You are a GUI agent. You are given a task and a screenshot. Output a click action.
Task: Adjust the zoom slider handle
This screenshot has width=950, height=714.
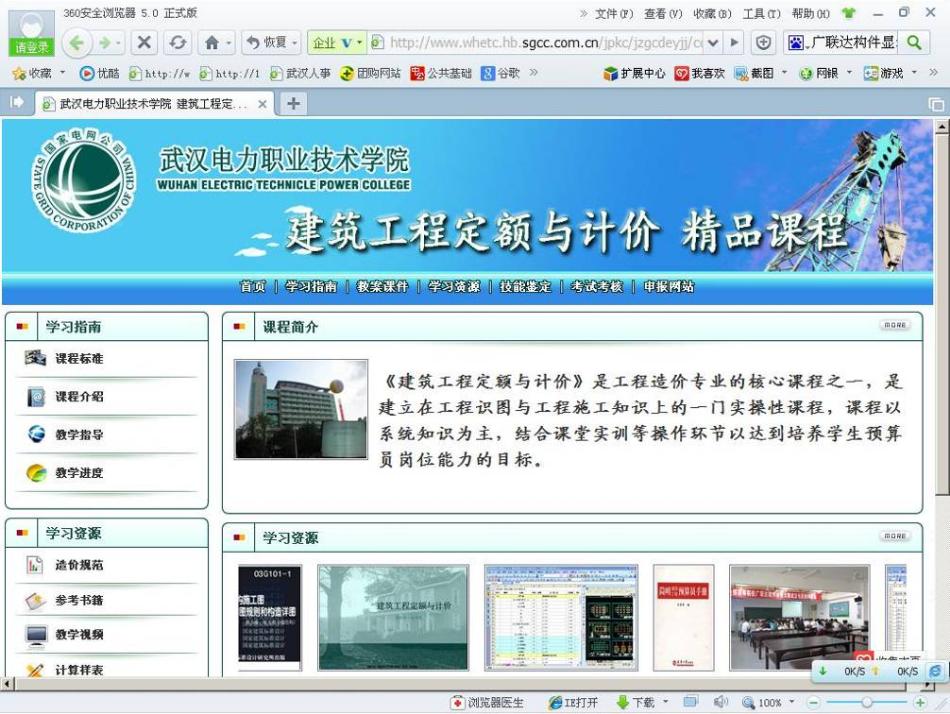click(867, 702)
